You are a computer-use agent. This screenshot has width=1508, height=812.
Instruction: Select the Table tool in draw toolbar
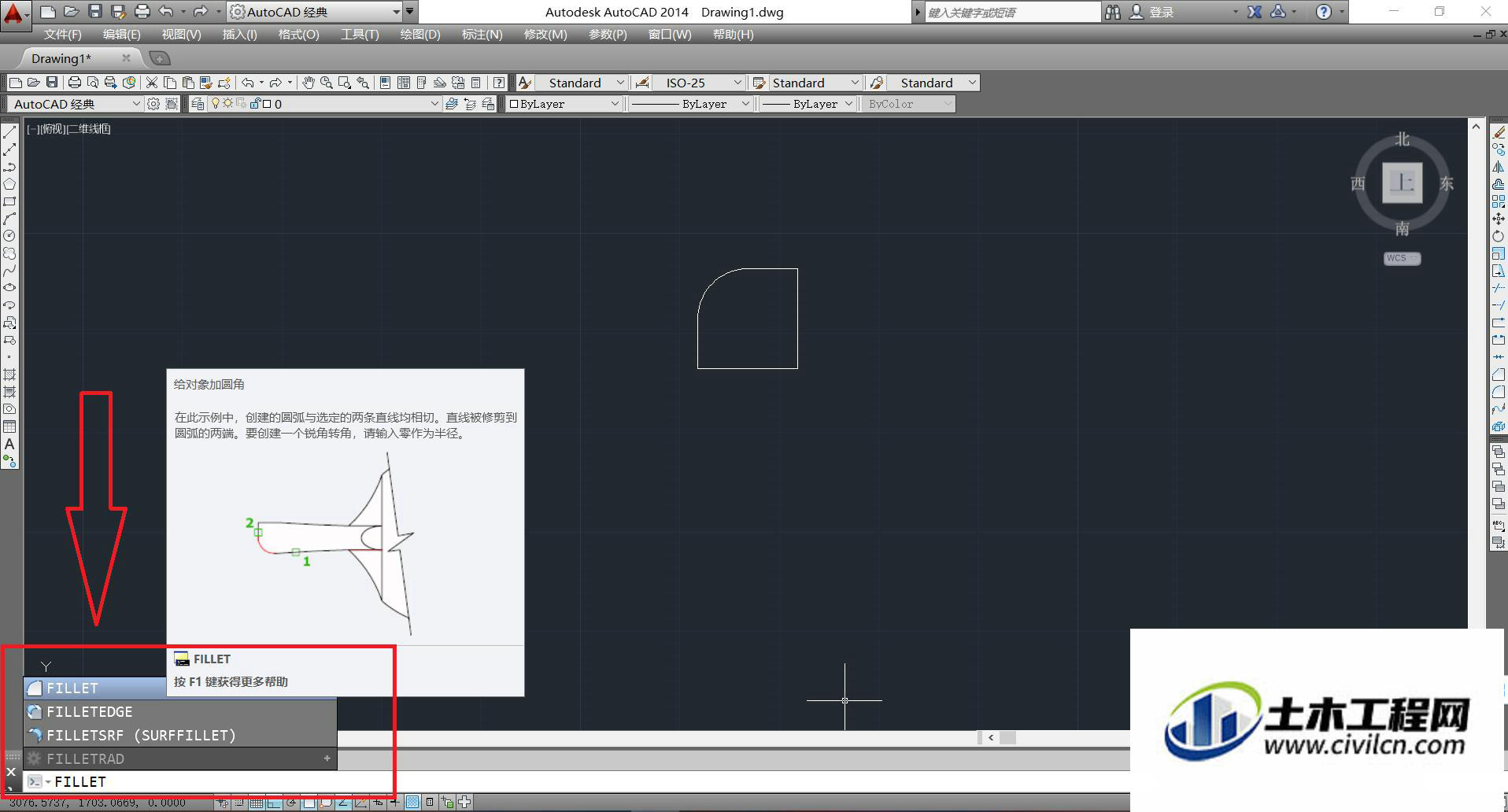click(9, 426)
